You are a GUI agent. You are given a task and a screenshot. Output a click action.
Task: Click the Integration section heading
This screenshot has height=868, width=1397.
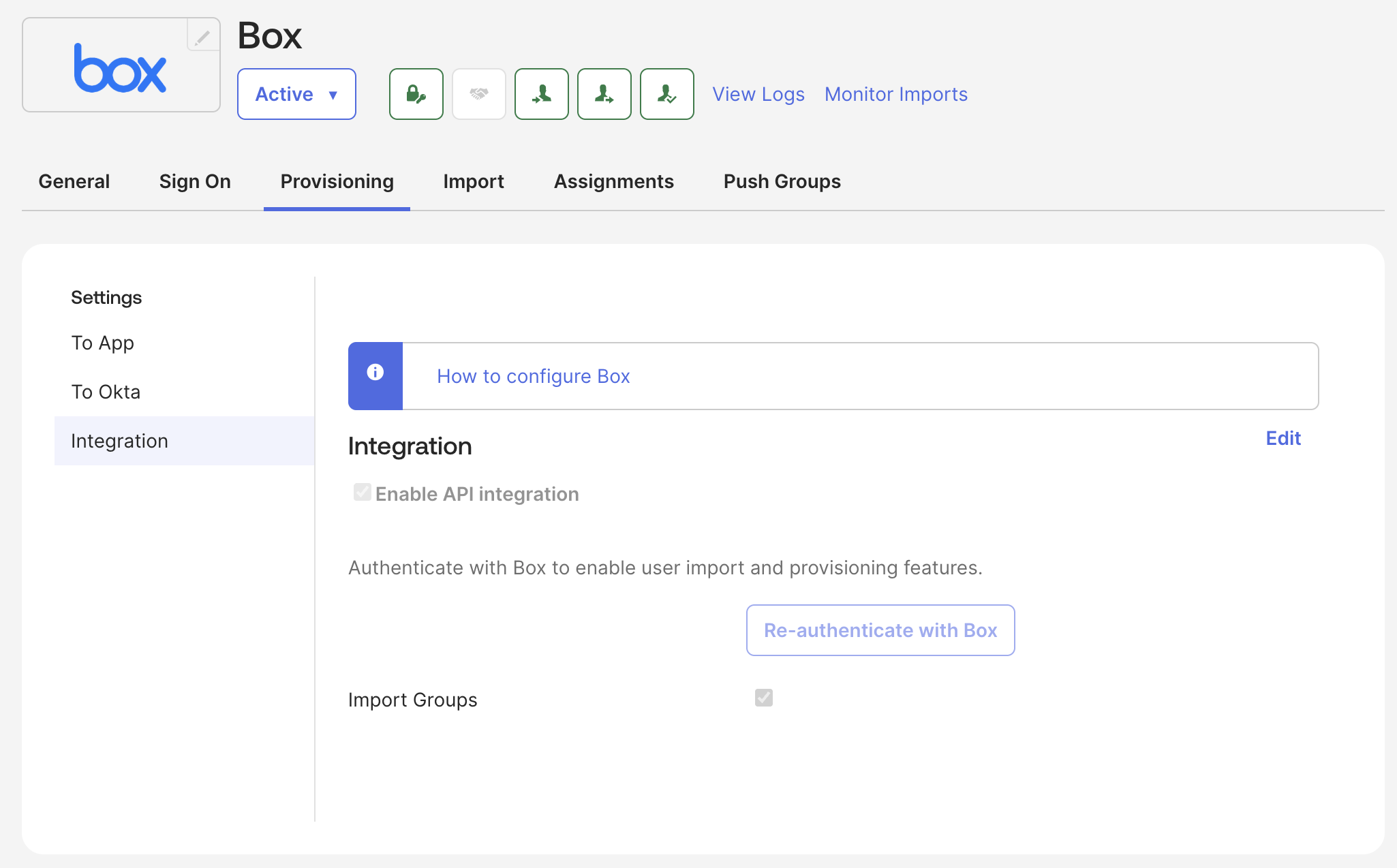410,446
